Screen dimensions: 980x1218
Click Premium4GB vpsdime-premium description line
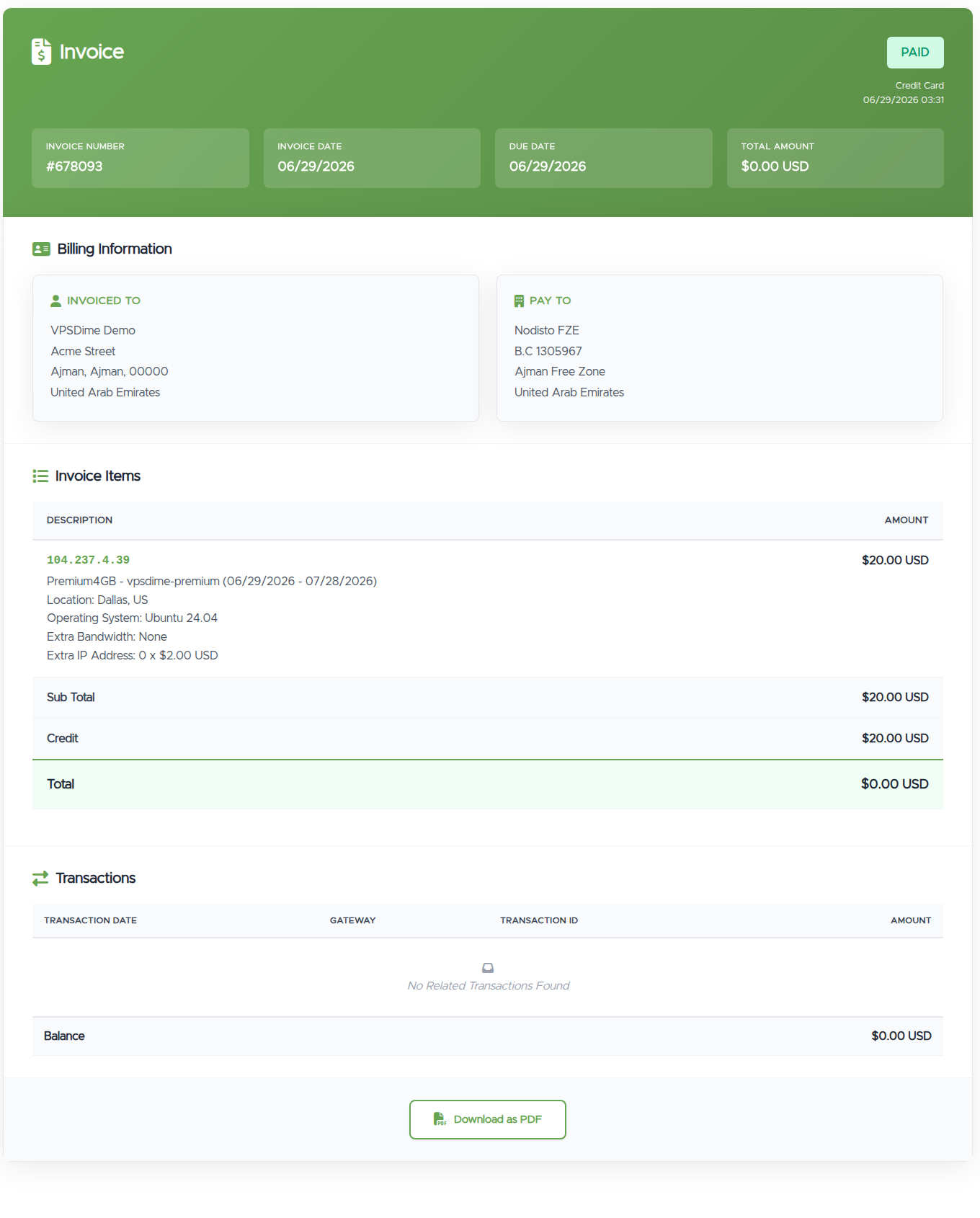(212, 581)
